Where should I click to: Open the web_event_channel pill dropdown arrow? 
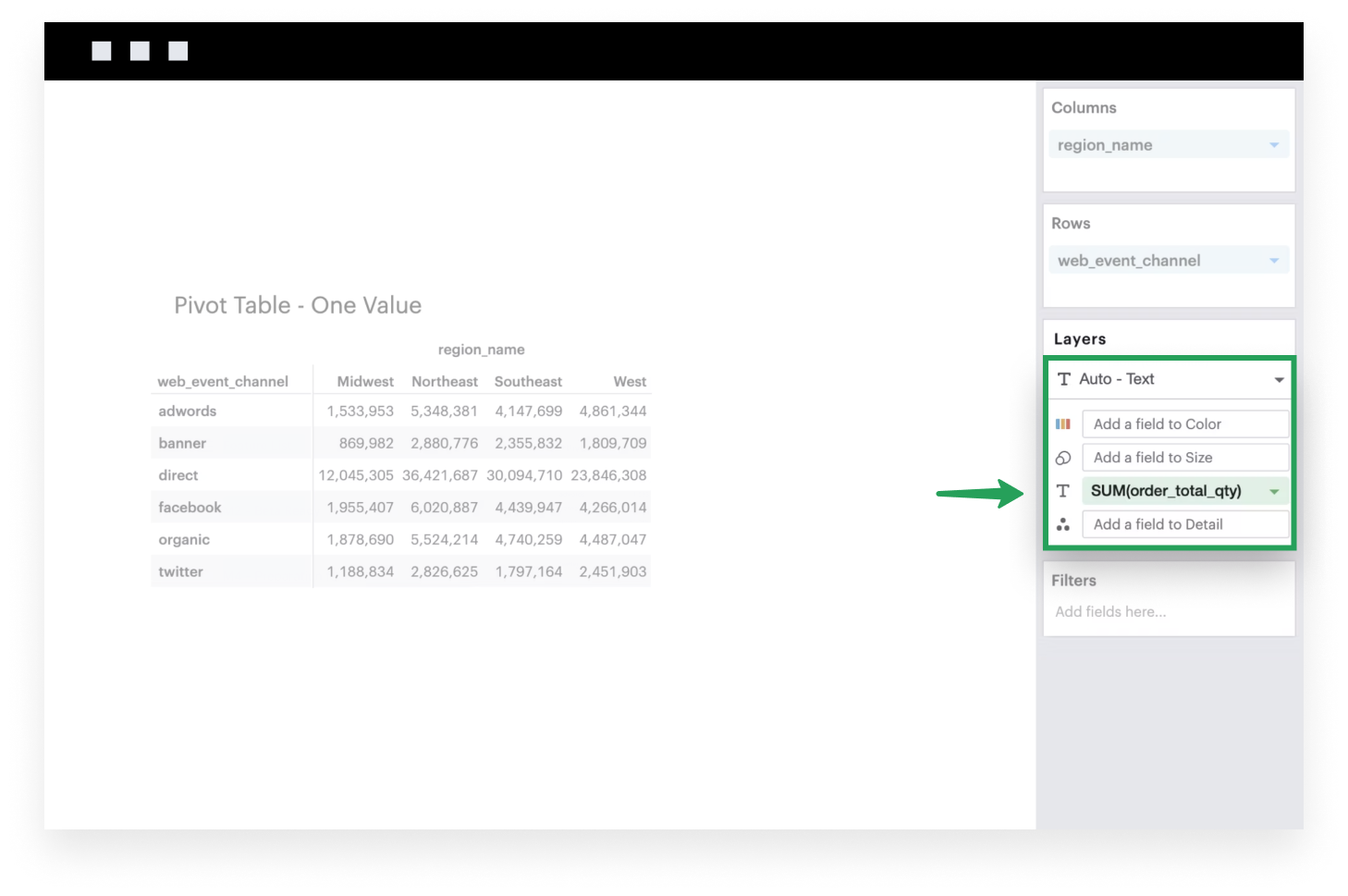click(x=1274, y=261)
